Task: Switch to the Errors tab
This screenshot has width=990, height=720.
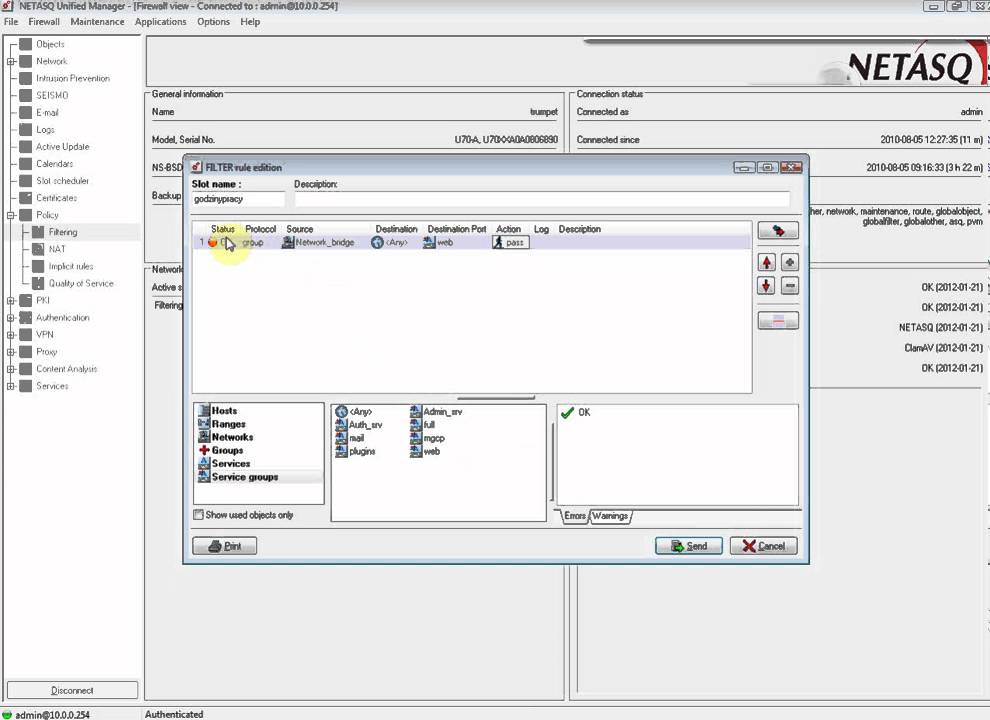Action: pos(575,516)
